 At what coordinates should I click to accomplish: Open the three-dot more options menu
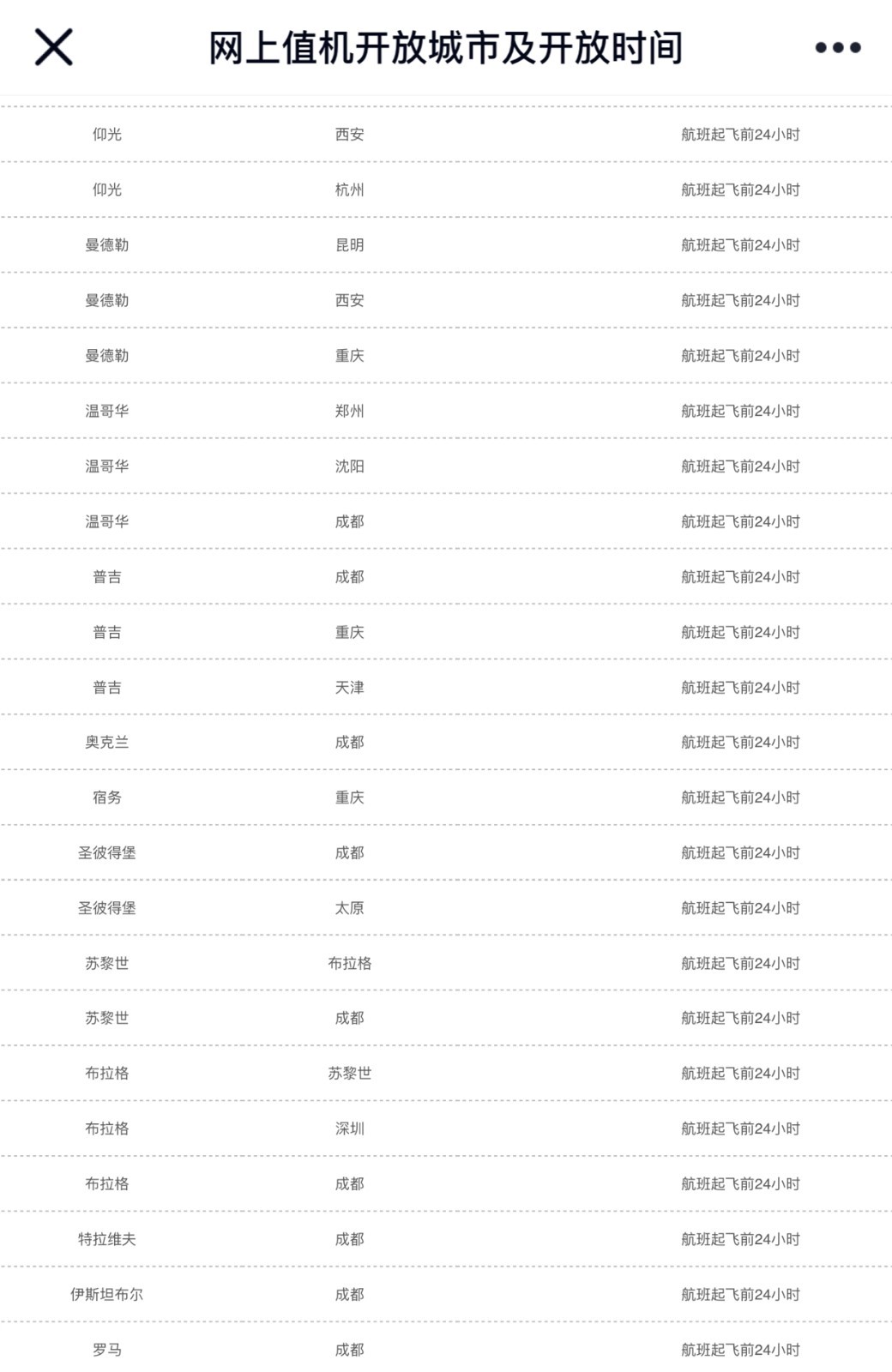click(x=837, y=48)
